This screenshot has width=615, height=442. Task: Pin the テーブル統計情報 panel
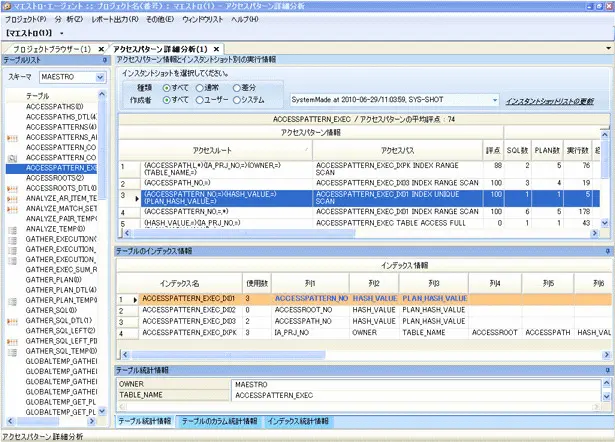608,370
